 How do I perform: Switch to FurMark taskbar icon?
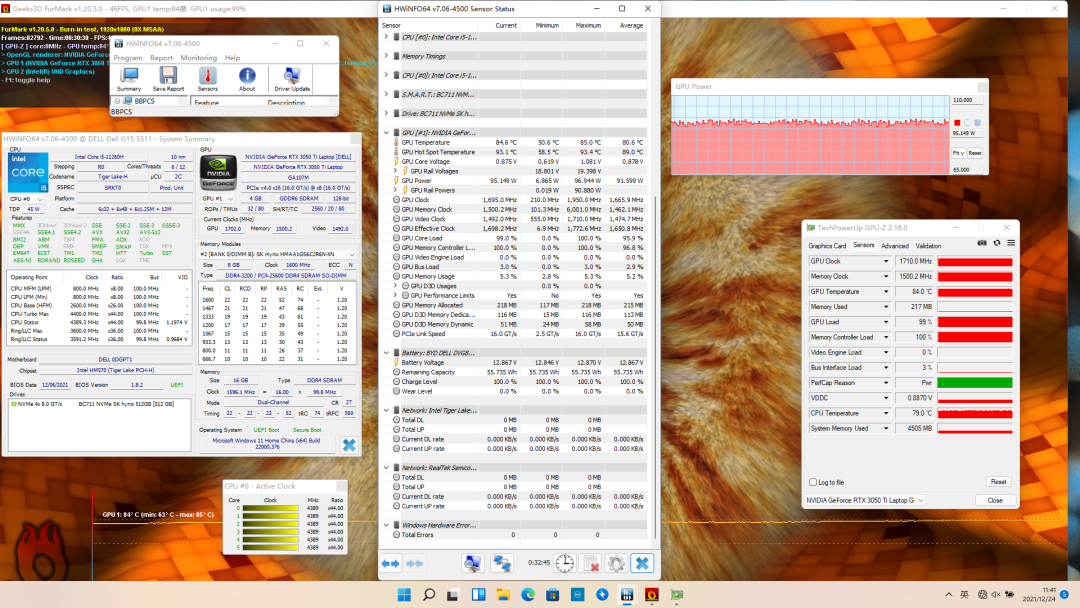pos(652,594)
